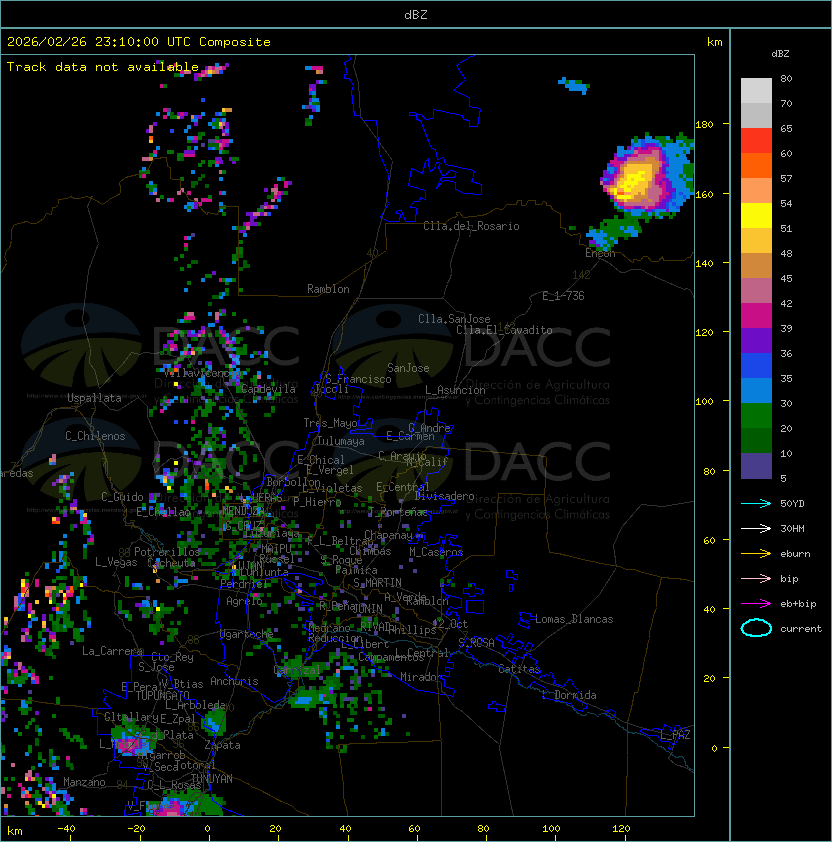832x842 pixels.
Task: Click the '5' label in dBZ legend
Action: [x=783, y=478]
